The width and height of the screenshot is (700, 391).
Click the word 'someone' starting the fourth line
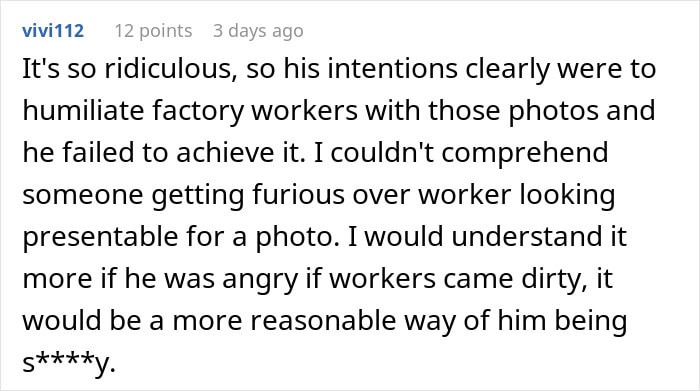[x=83, y=196]
